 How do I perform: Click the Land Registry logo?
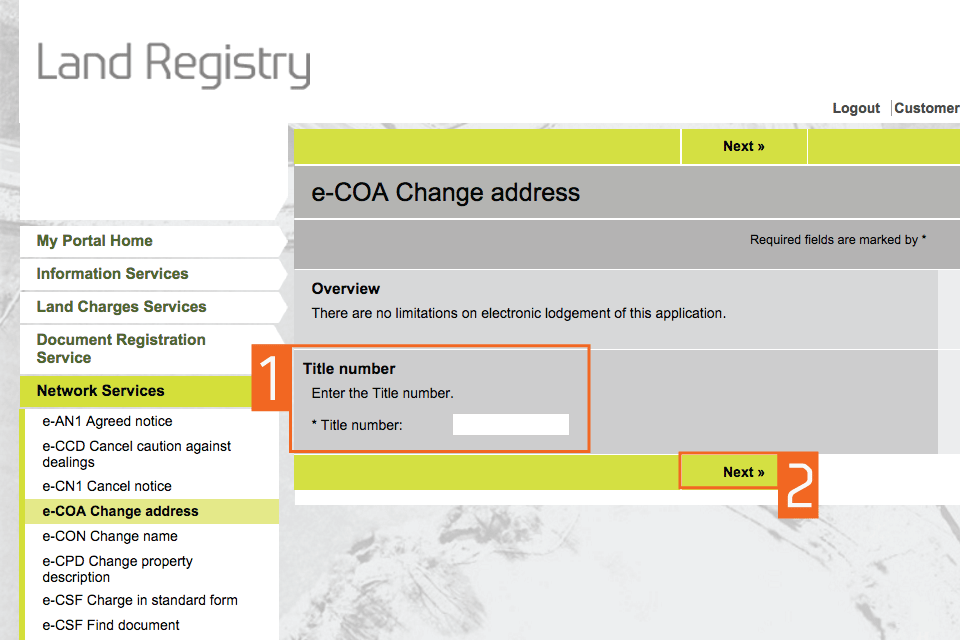(173, 64)
